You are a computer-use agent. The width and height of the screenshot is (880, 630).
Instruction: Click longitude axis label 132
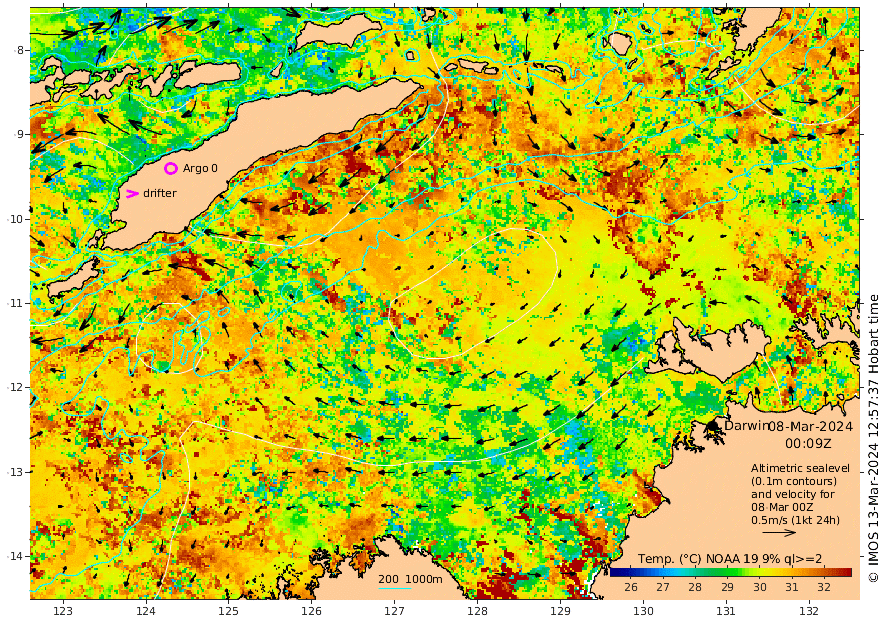(x=809, y=611)
